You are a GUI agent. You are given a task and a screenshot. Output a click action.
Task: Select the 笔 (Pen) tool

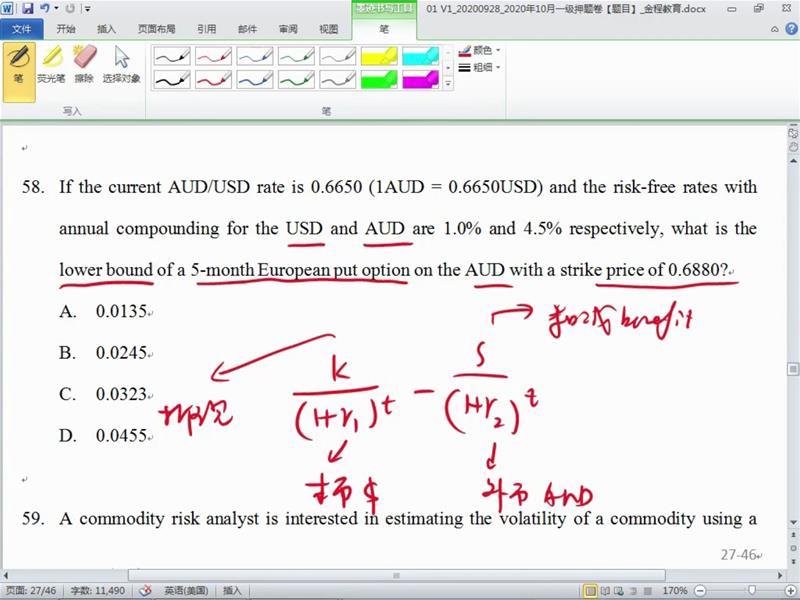[x=18, y=64]
